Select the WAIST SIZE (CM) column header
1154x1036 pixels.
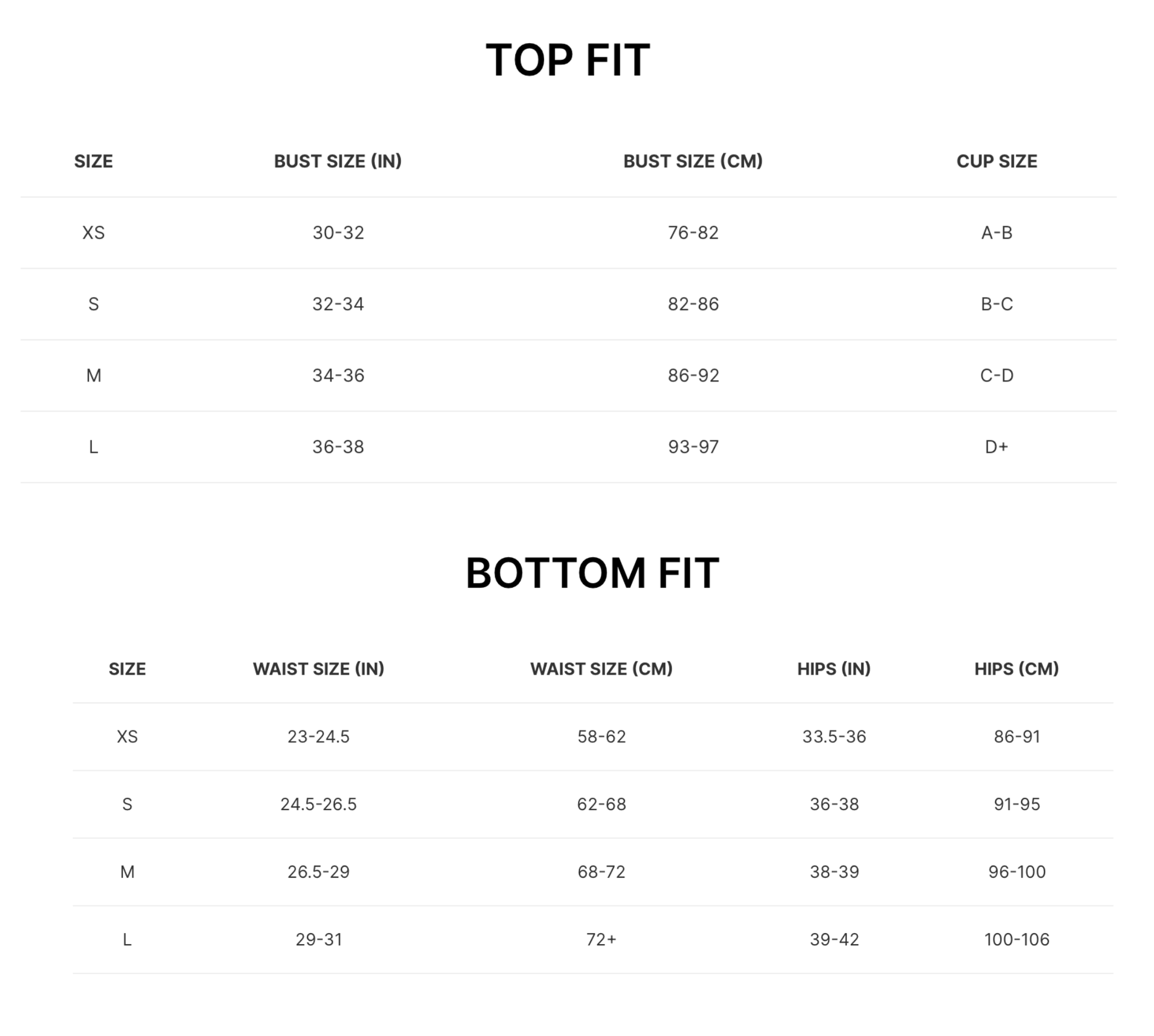601,669
